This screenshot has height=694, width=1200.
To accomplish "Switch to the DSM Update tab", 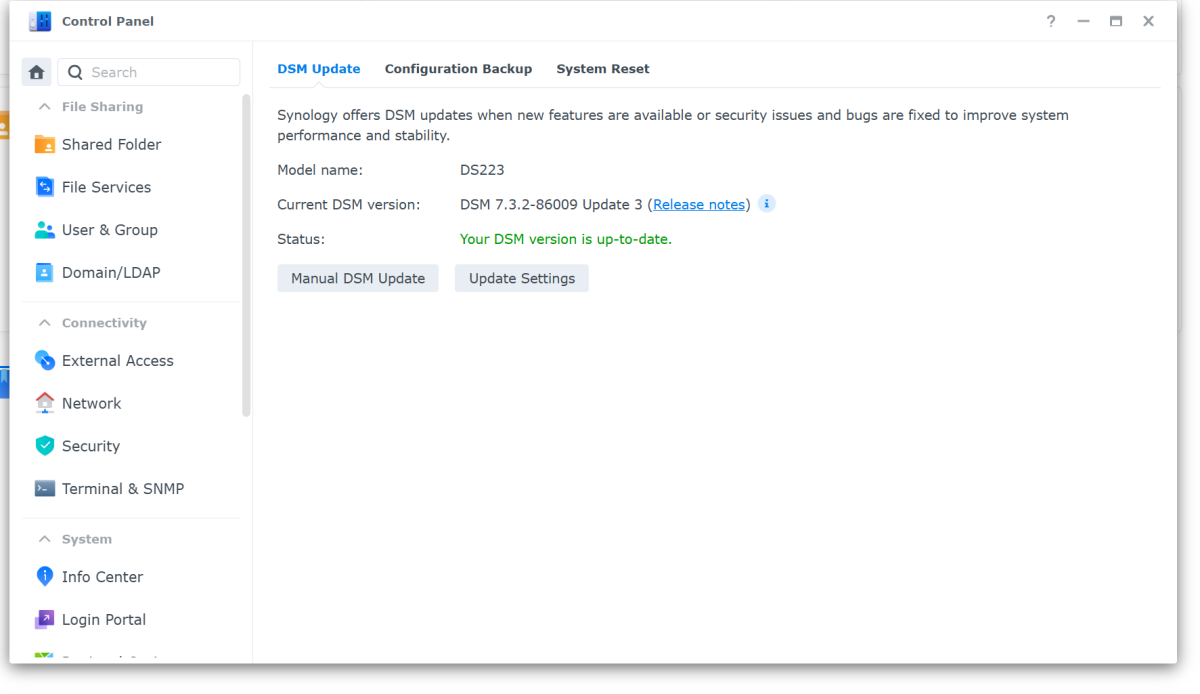I will (319, 69).
